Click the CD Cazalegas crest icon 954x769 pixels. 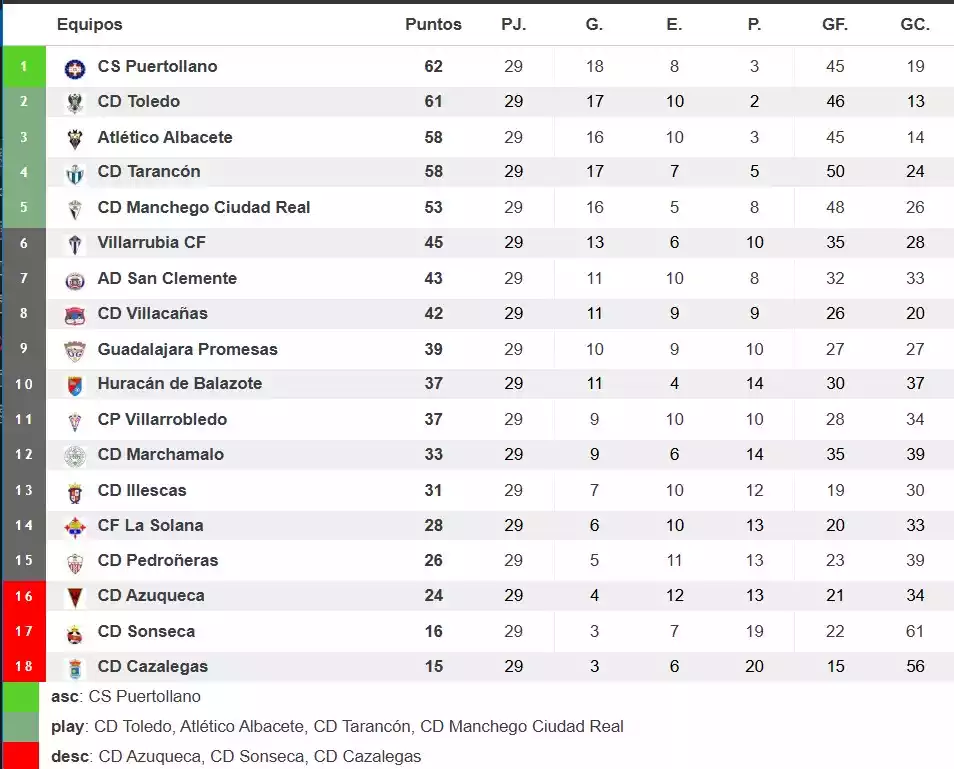[x=75, y=668]
